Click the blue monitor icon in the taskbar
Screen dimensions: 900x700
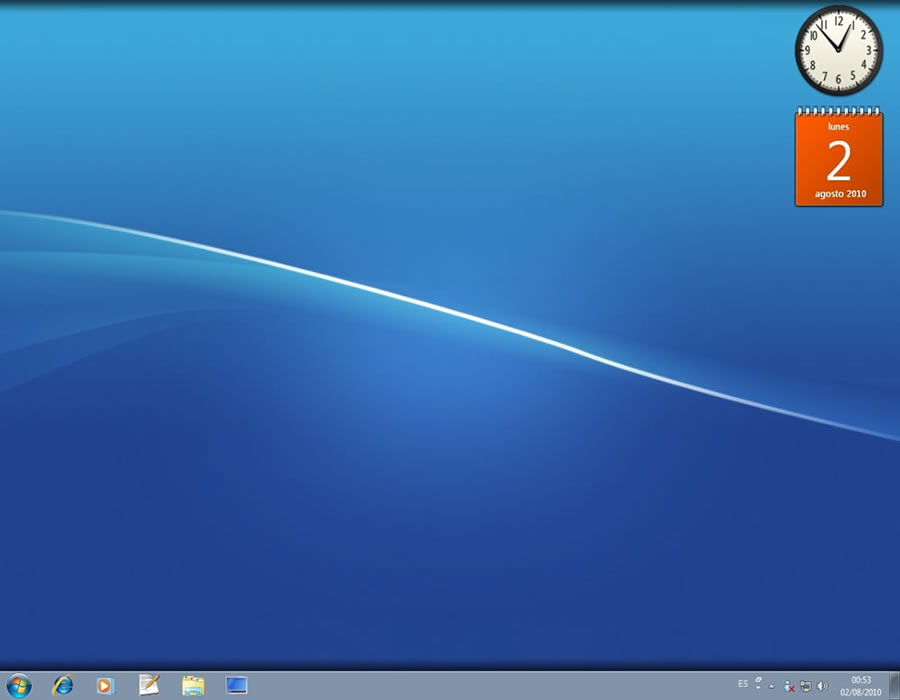pyautogui.click(x=236, y=685)
